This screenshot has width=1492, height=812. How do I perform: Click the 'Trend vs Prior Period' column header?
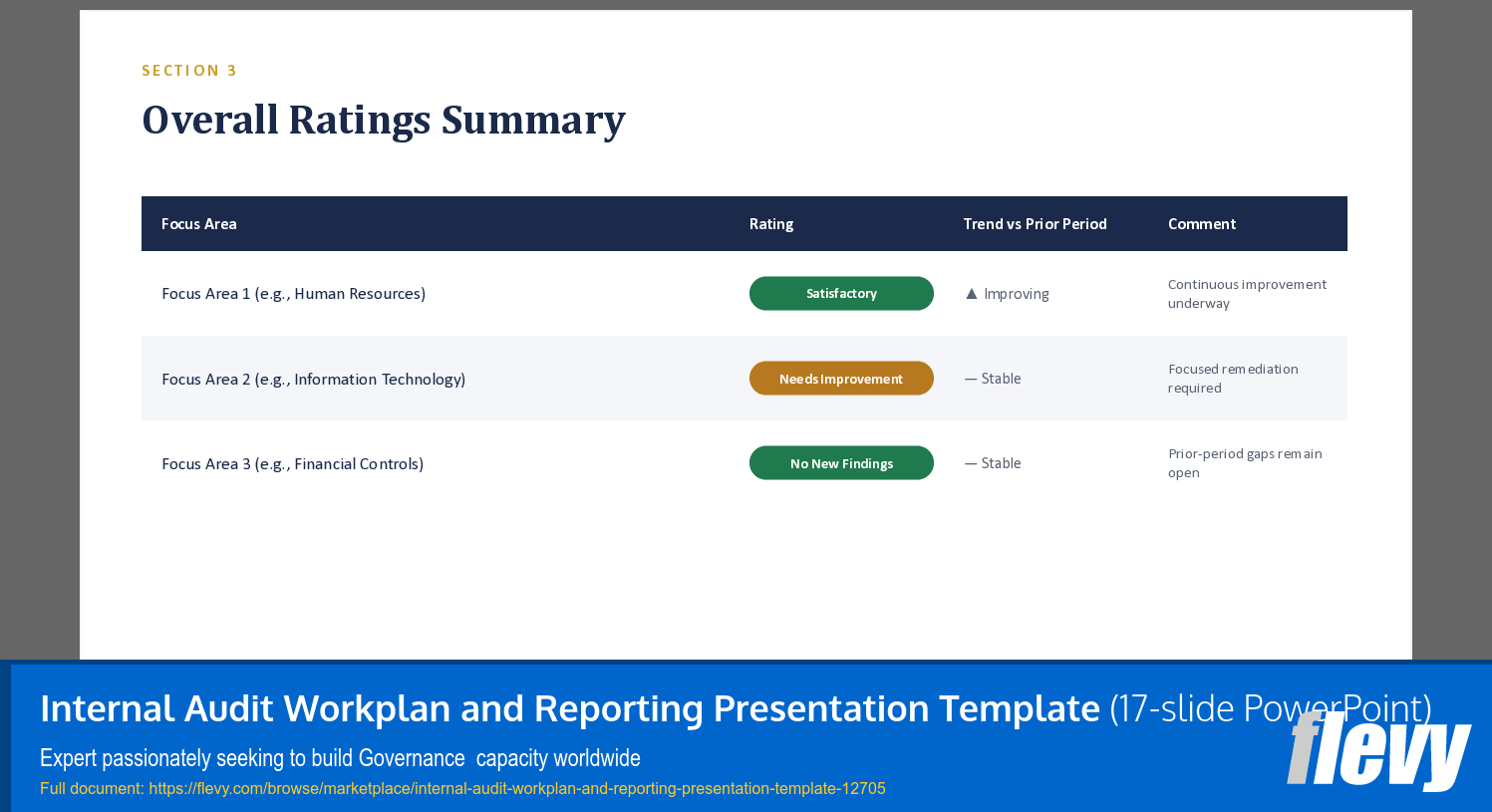[1035, 224]
